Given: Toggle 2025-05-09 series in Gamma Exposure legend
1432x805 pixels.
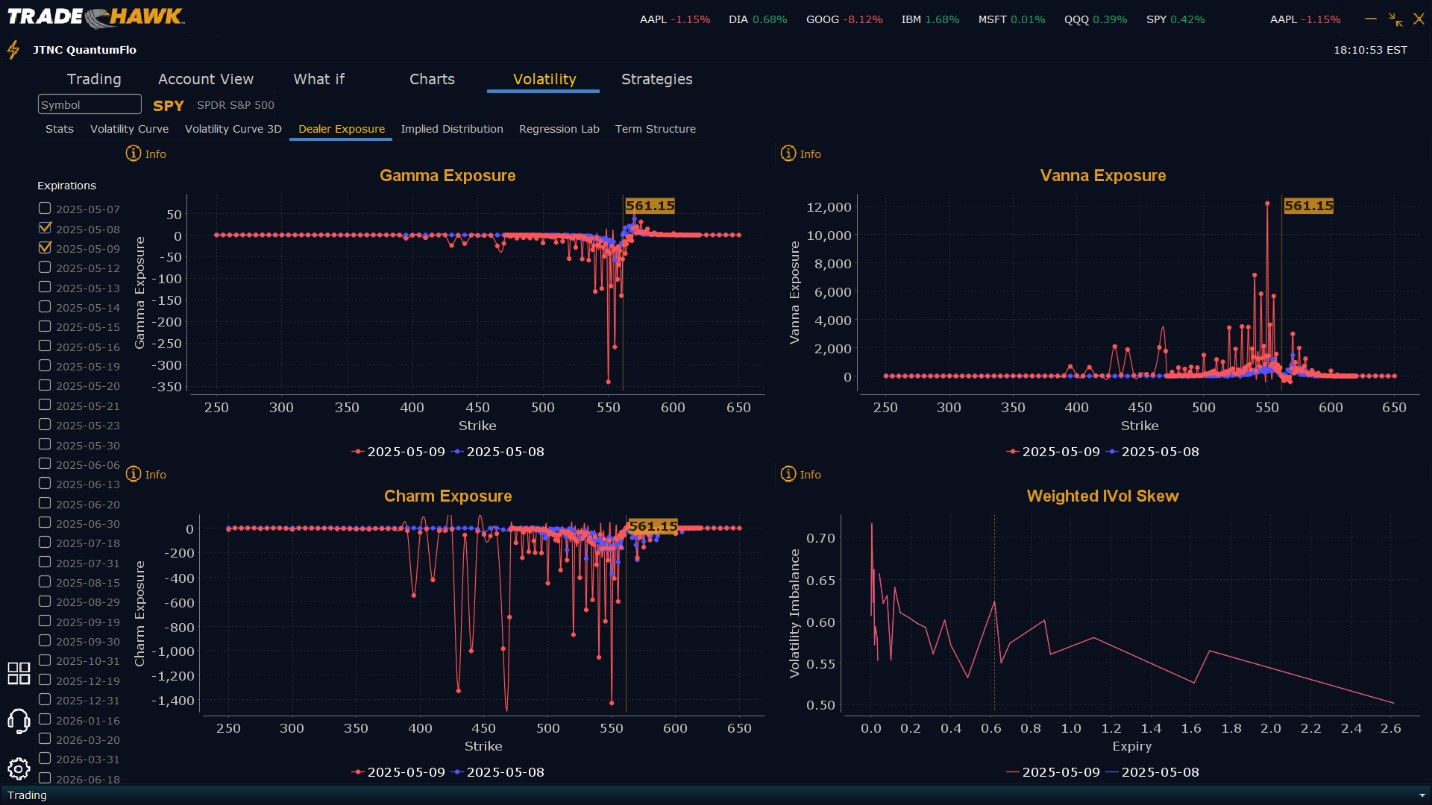Looking at the screenshot, I should click(x=398, y=451).
